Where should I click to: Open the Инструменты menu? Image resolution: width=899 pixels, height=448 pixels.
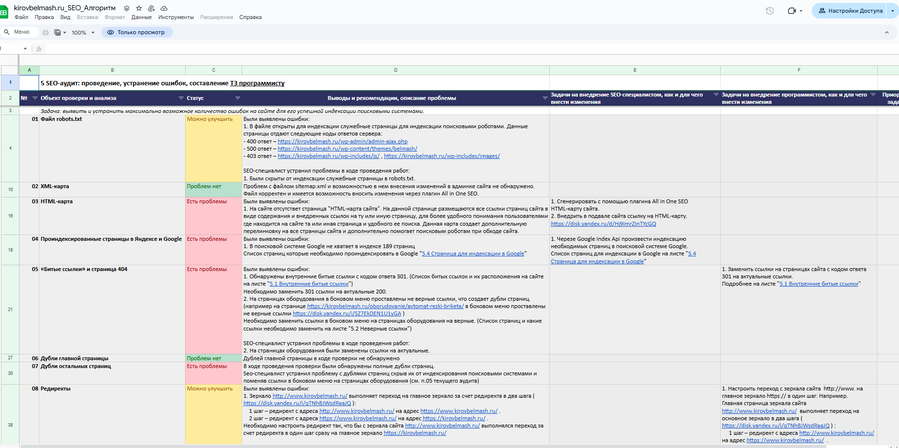(176, 17)
